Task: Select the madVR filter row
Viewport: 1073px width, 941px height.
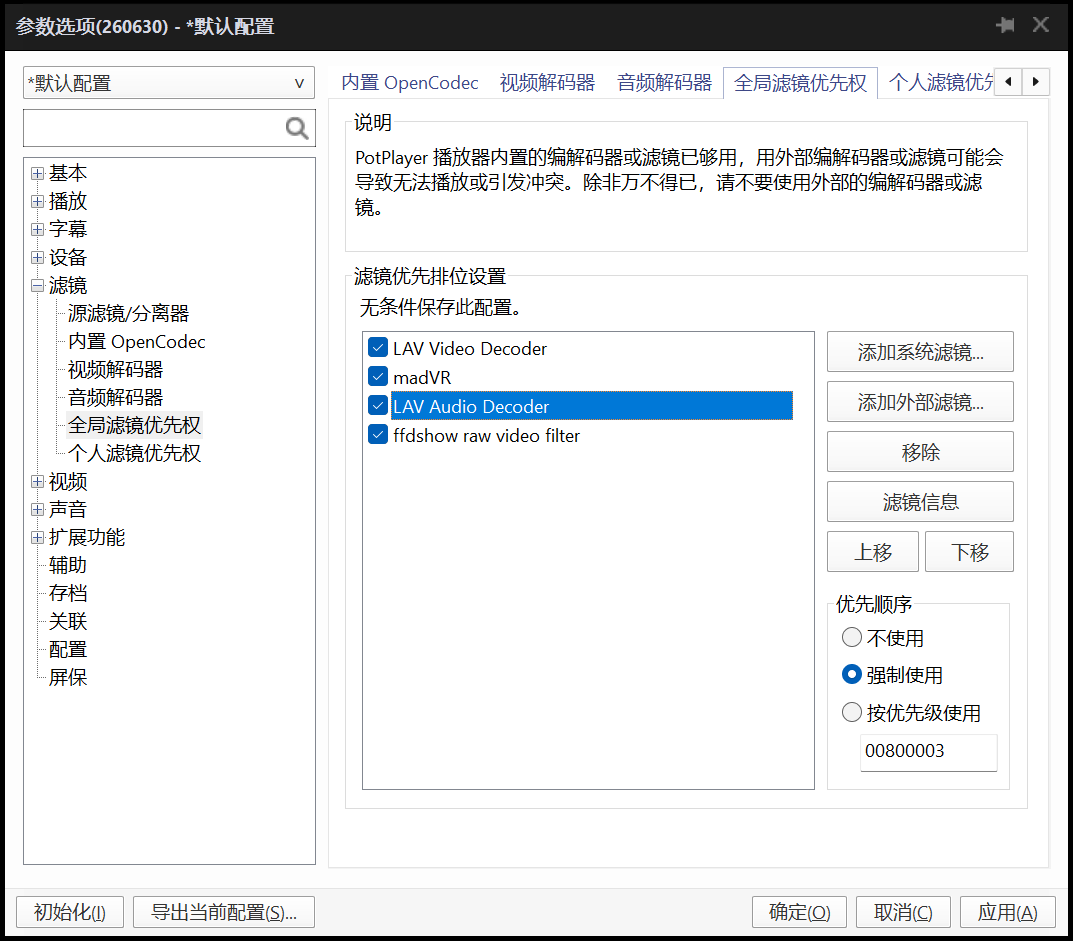Action: pos(422,378)
